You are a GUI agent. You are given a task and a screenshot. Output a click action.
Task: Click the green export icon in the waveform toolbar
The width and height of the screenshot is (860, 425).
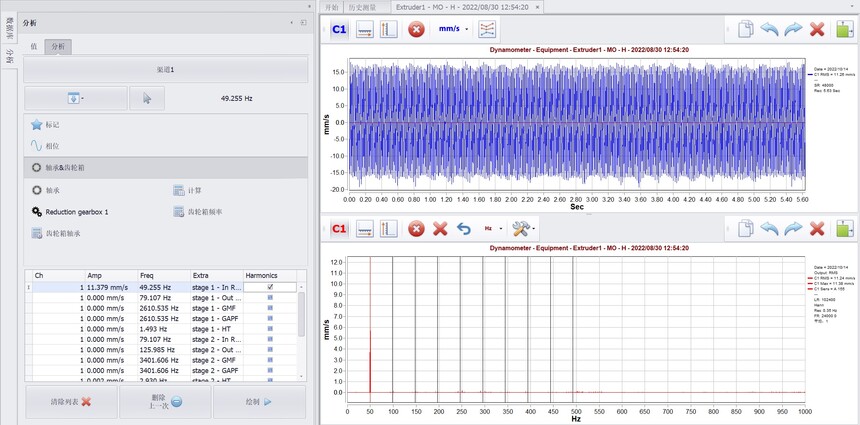843,29
